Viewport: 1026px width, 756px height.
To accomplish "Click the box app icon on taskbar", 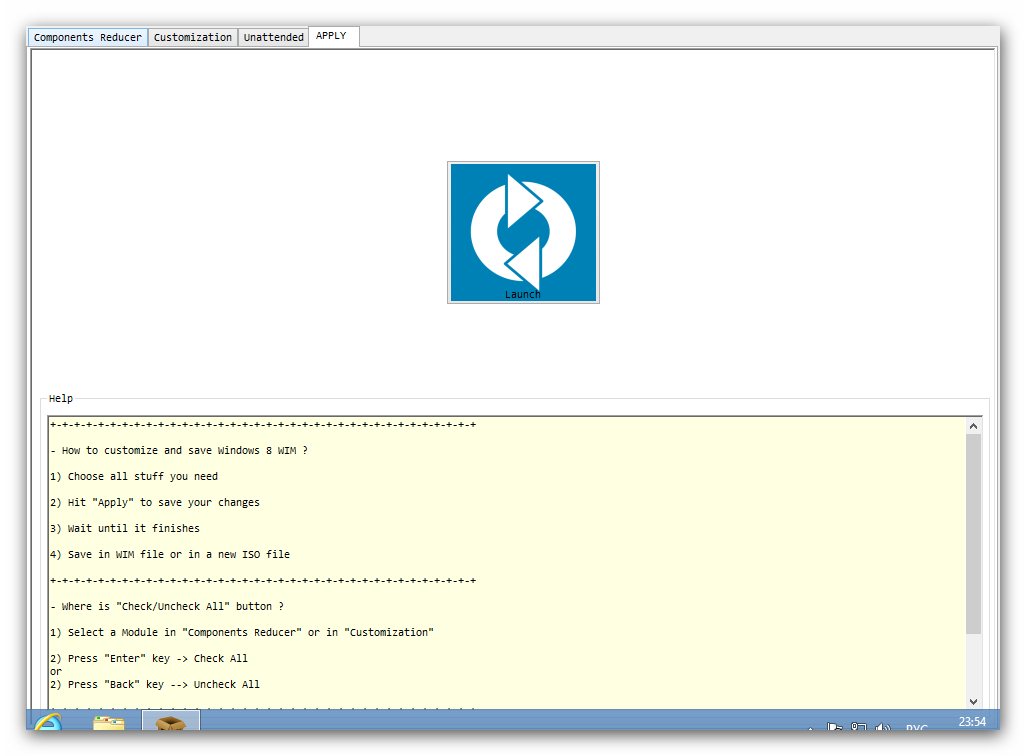I will [171, 721].
